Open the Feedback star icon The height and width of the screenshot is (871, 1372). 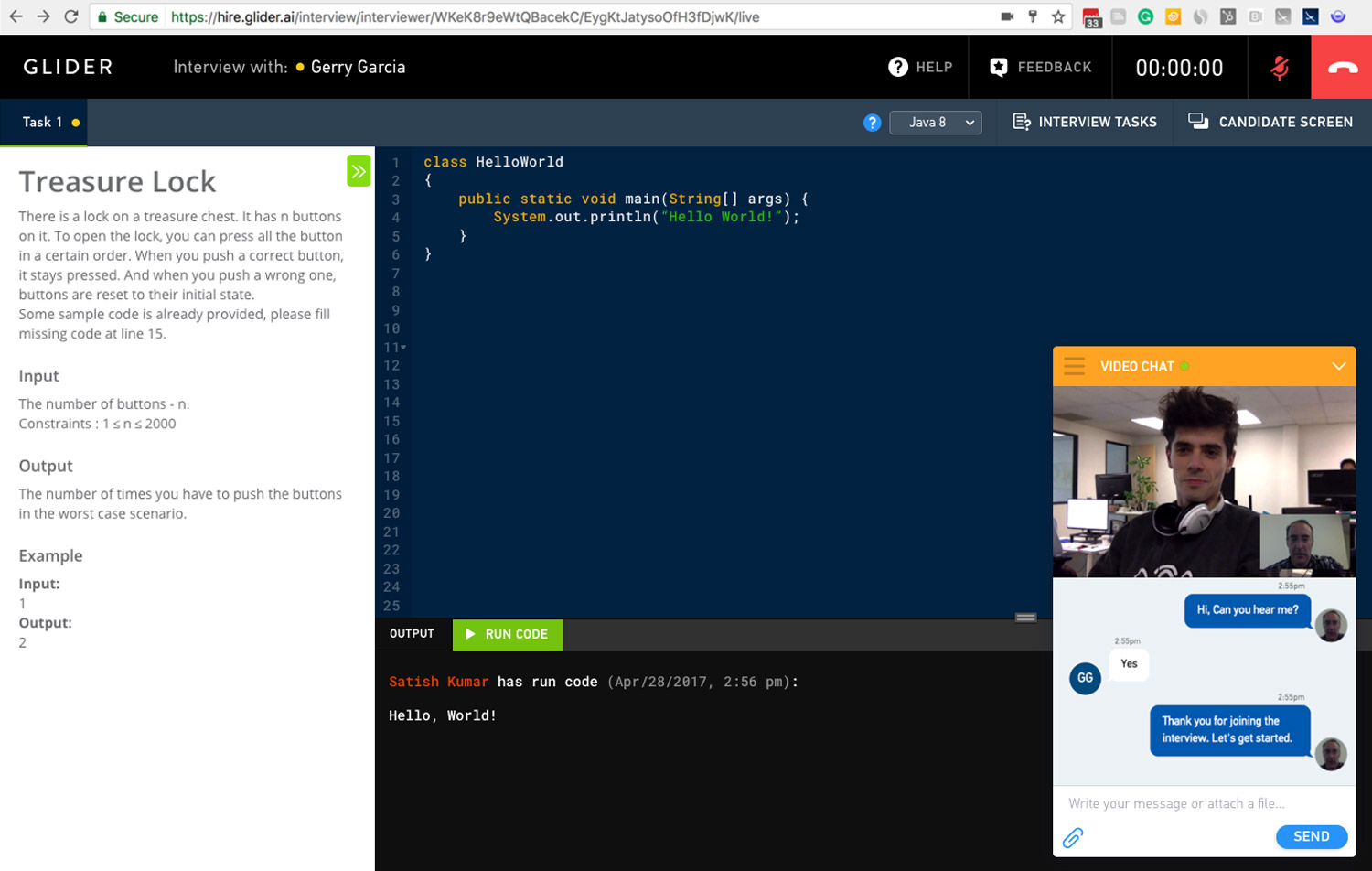point(999,67)
